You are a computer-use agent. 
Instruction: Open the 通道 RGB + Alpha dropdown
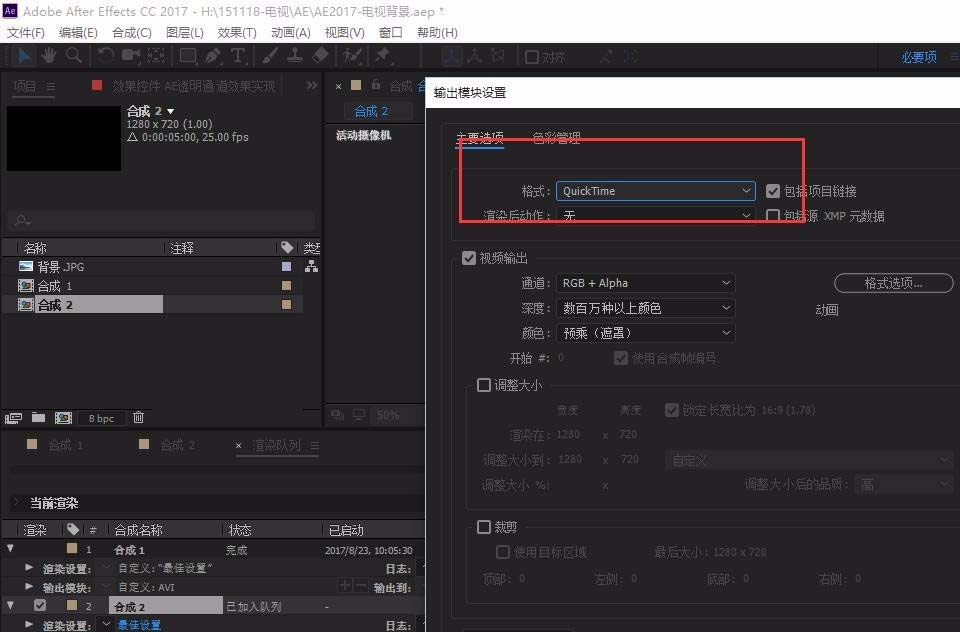coord(645,282)
